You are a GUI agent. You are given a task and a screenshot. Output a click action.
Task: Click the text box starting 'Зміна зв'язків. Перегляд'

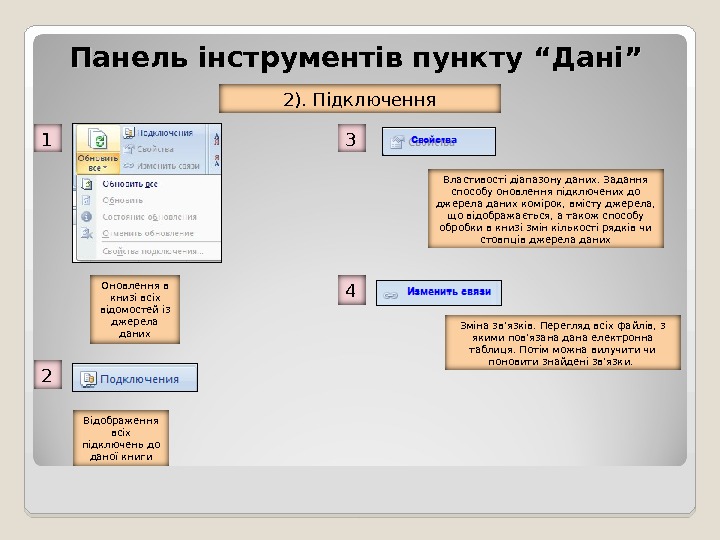(x=563, y=343)
